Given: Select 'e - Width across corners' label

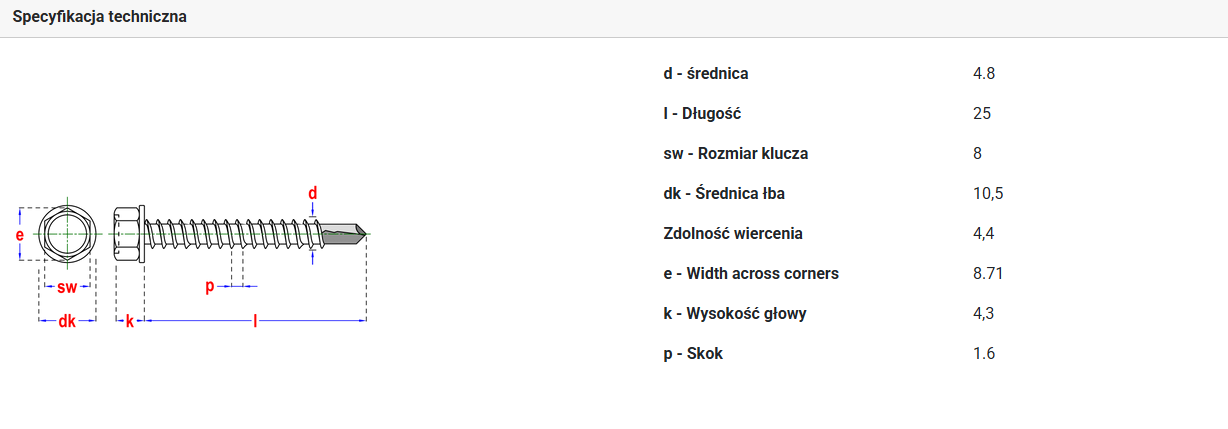Looking at the screenshot, I should tap(751, 274).
